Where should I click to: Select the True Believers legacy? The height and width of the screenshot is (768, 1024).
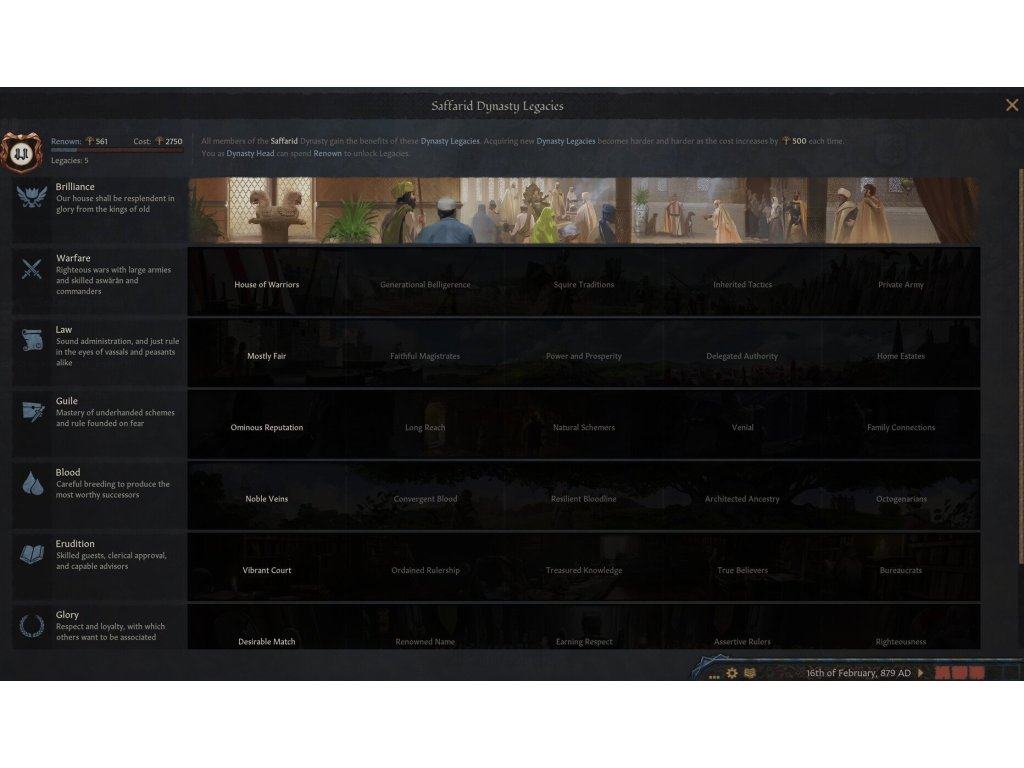click(743, 570)
